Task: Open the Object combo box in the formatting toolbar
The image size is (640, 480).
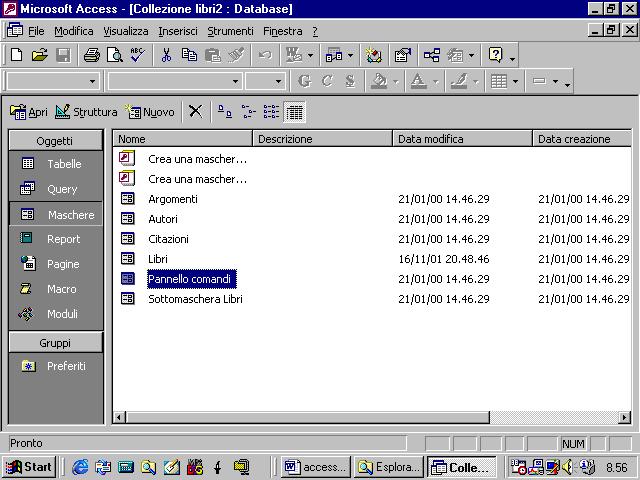Action: pos(53,81)
